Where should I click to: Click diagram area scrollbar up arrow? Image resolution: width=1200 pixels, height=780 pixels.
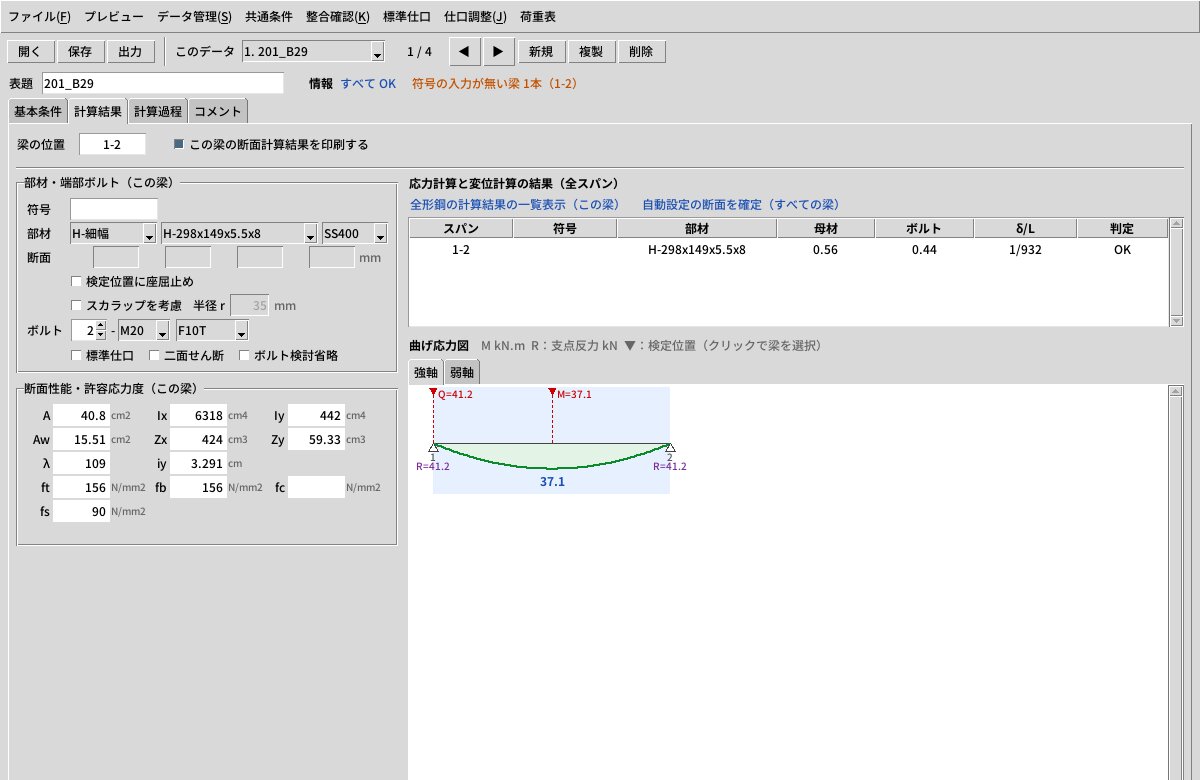[1176, 391]
